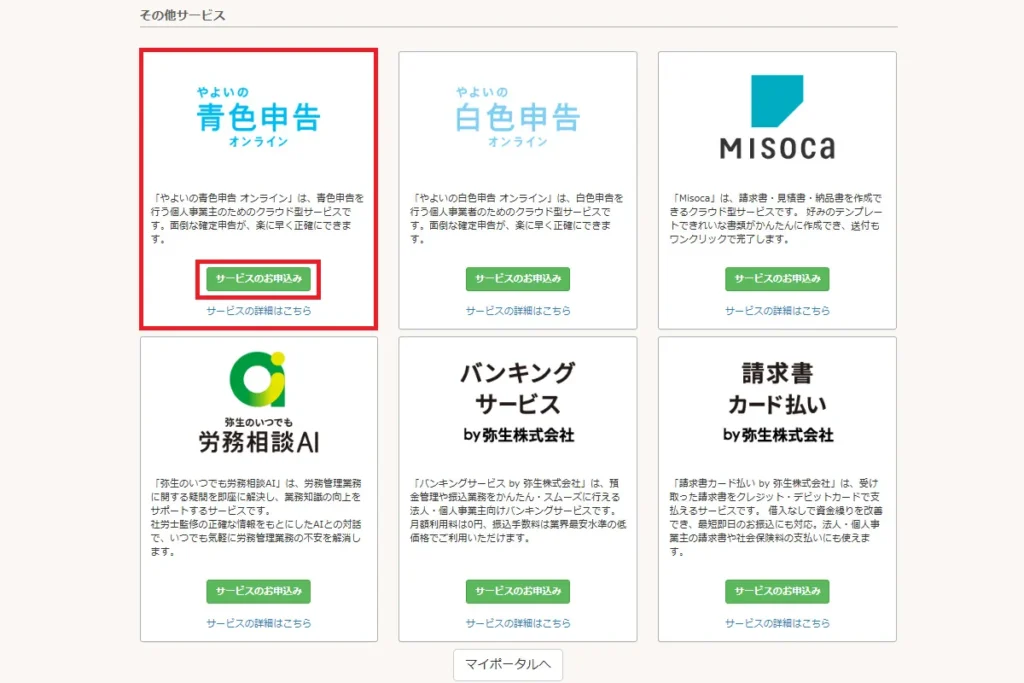Apply for the バンキングサービス card
The width and height of the screenshot is (1024, 683).
[x=518, y=591]
